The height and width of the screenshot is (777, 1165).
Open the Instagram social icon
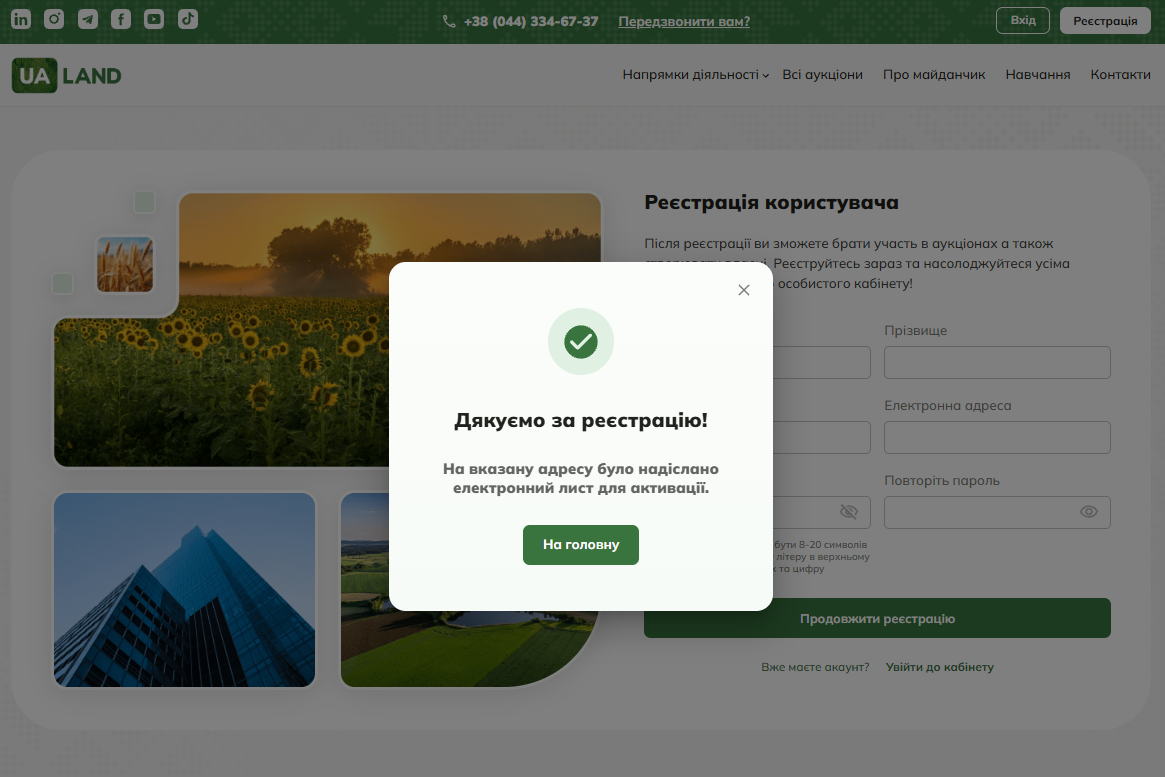54,19
